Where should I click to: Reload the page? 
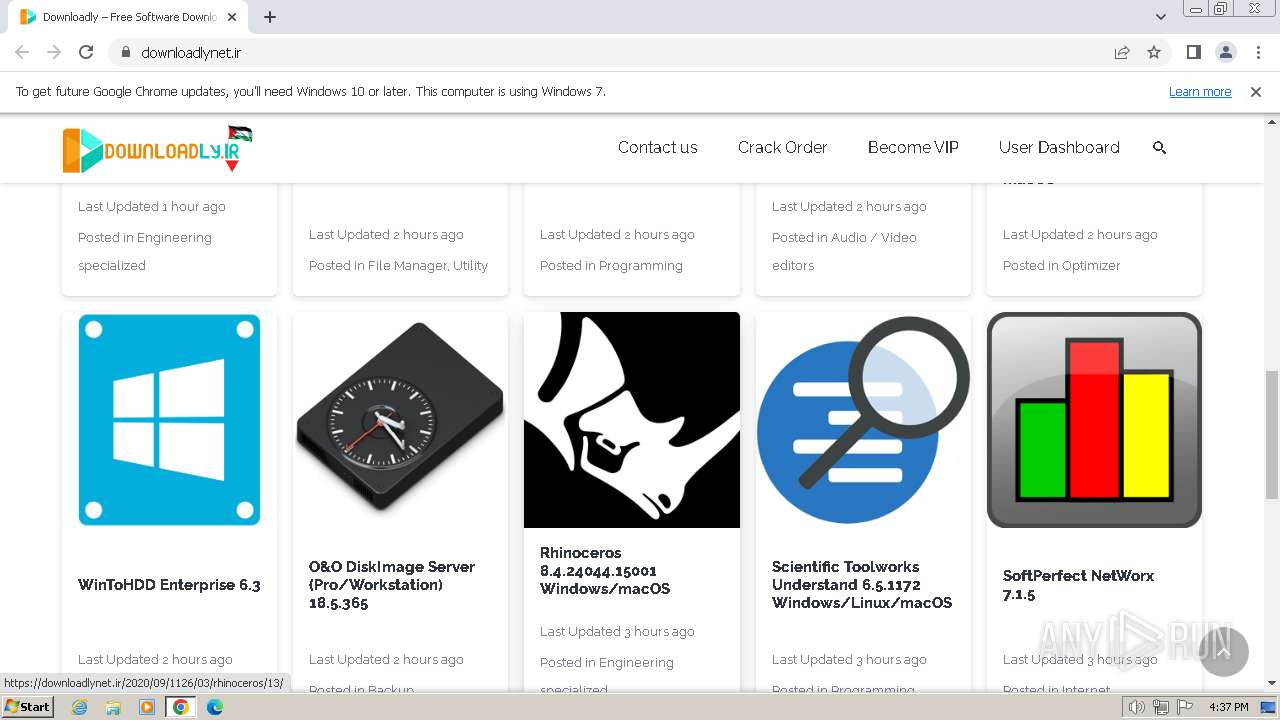86,53
